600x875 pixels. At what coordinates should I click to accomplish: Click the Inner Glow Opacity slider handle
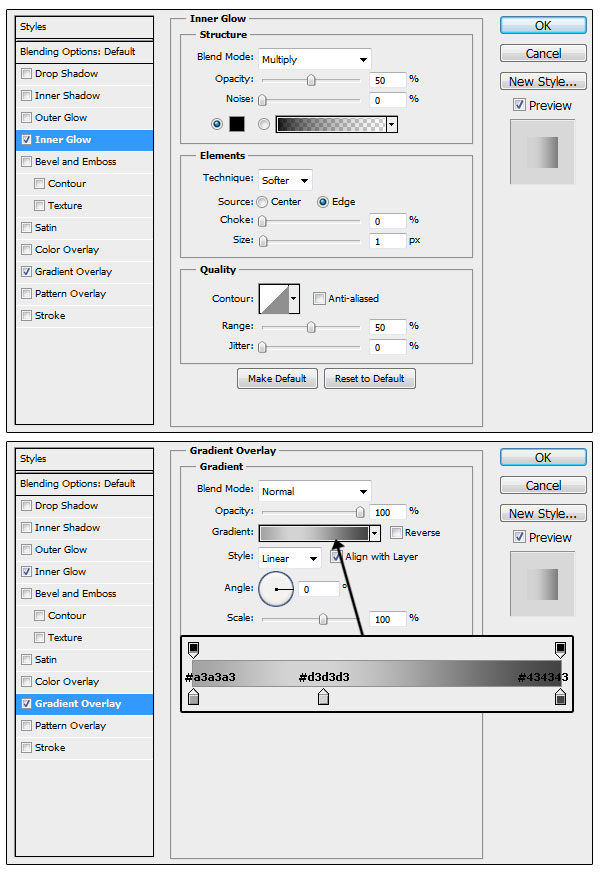pyautogui.click(x=311, y=80)
